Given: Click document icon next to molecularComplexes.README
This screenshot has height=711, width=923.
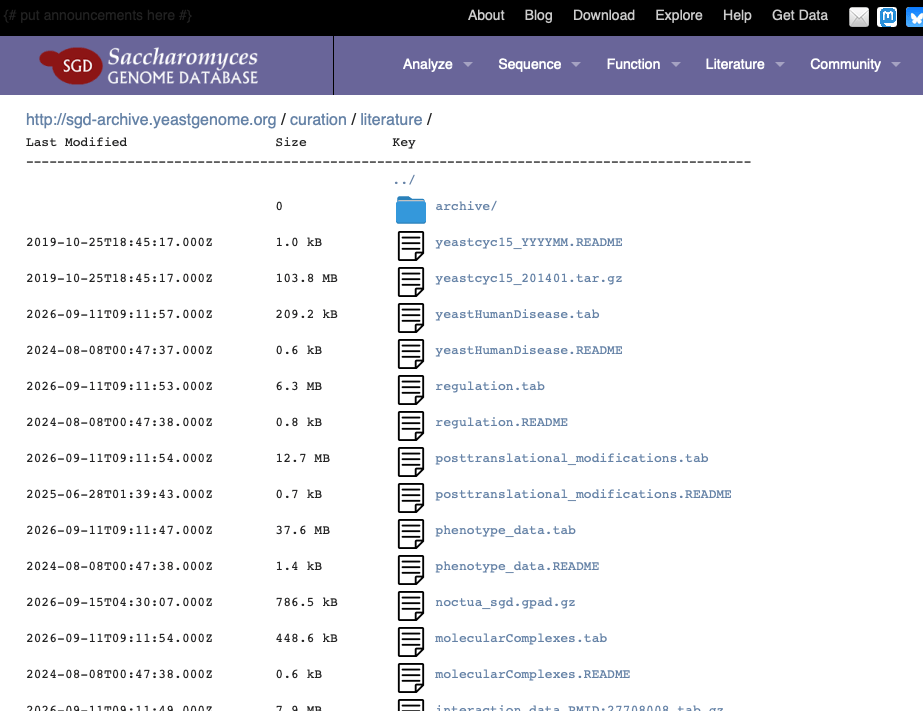Looking at the screenshot, I should click(410, 677).
